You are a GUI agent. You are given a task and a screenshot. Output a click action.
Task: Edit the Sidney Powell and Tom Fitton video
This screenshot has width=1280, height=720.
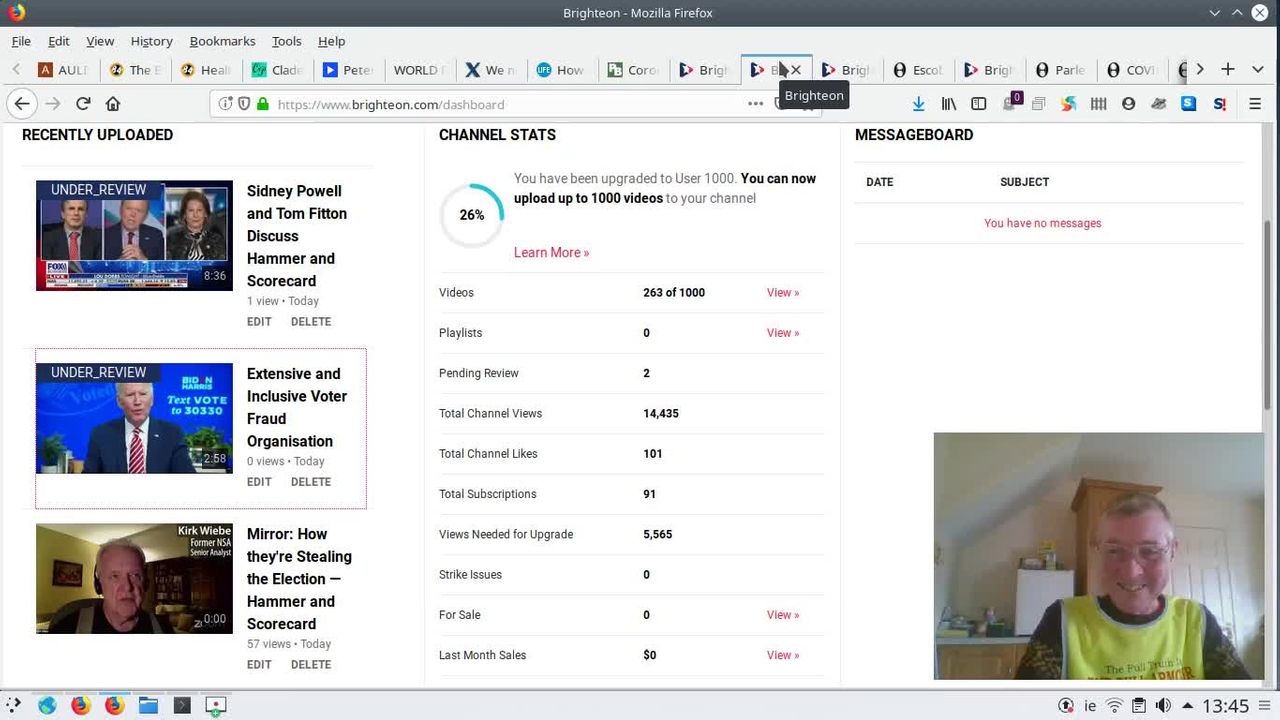259,322
